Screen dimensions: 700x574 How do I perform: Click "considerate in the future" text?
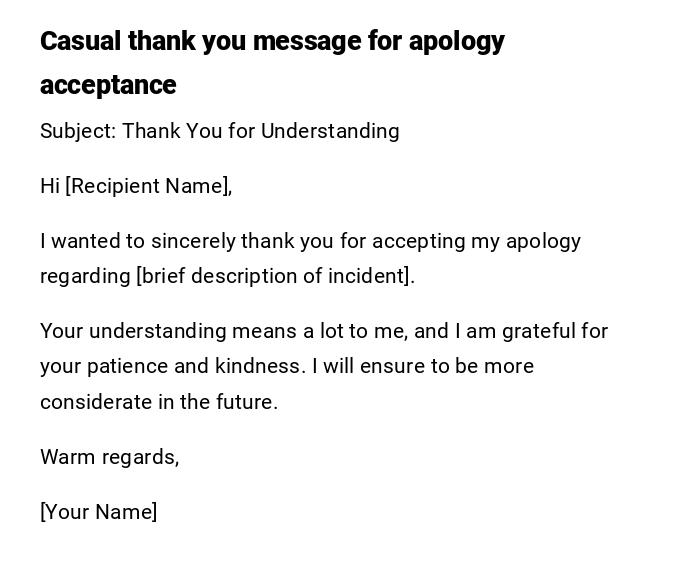pos(158,402)
